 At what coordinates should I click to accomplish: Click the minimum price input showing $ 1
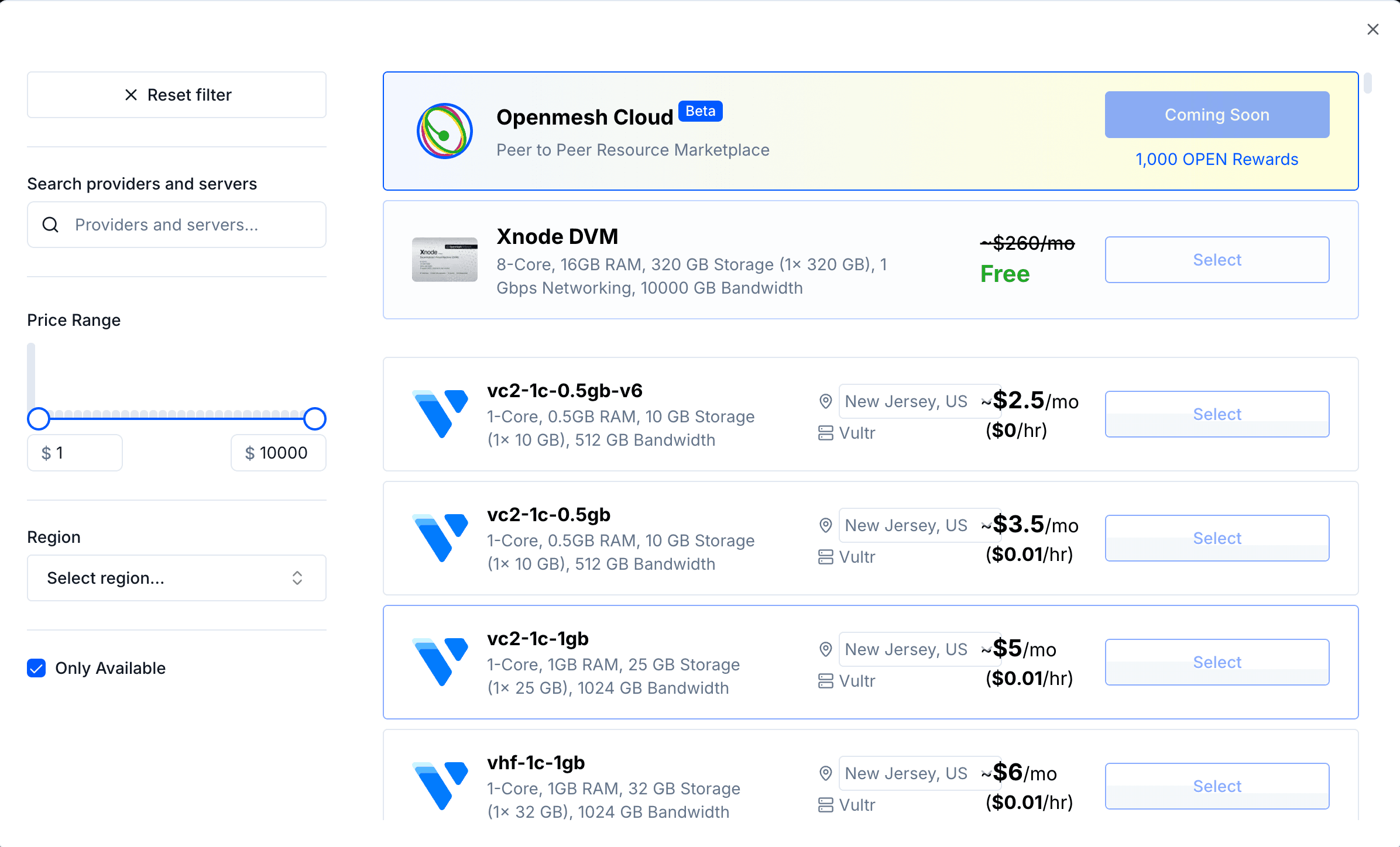click(x=75, y=453)
